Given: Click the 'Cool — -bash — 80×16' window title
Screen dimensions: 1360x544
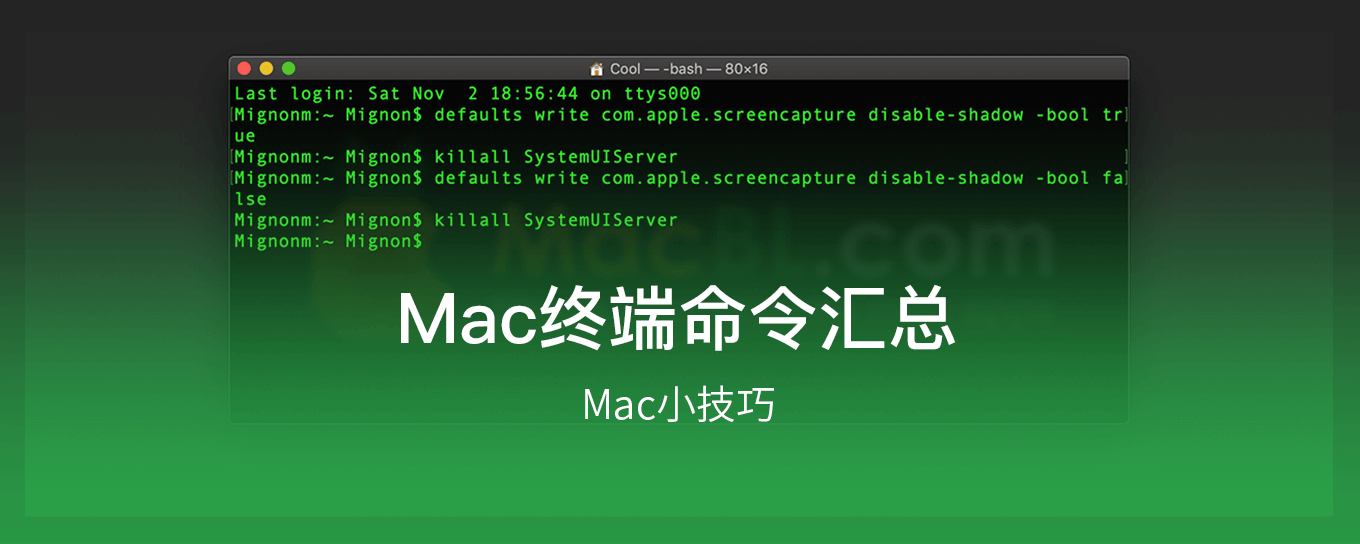Looking at the screenshot, I should [688, 69].
